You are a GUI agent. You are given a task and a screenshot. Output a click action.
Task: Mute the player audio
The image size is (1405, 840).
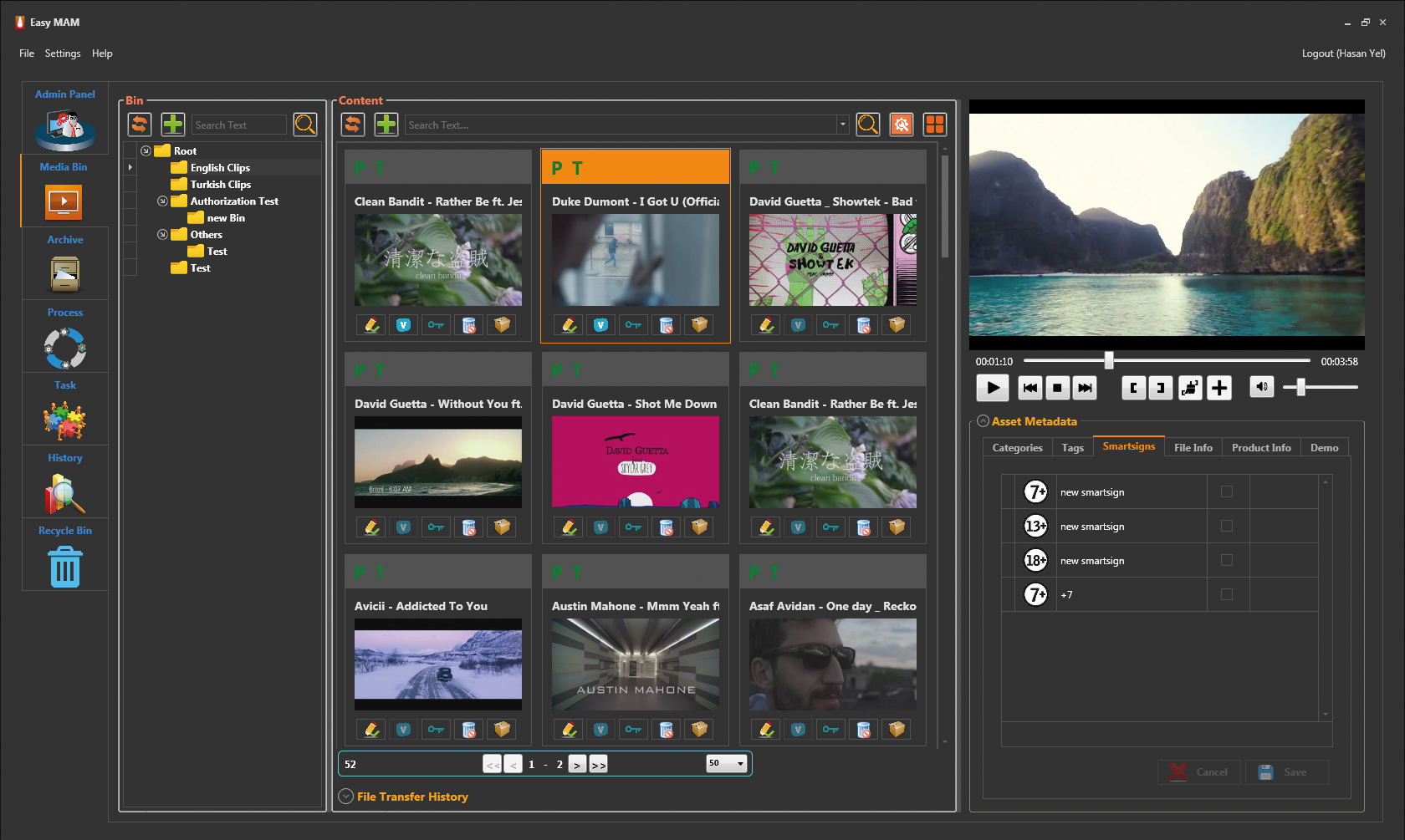click(1262, 387)
